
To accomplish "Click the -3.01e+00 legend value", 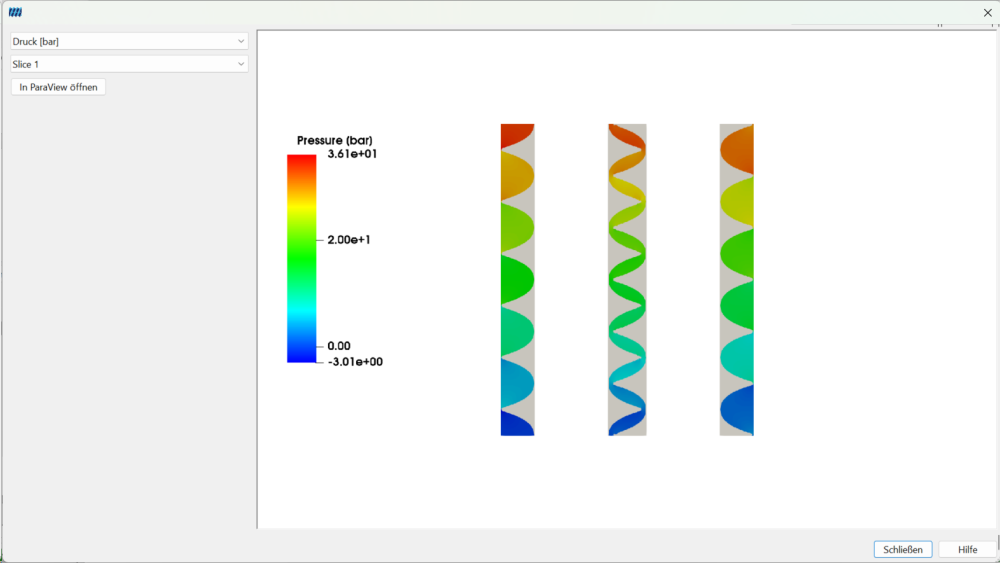I will pyautogui.click(x=355, y=362).
